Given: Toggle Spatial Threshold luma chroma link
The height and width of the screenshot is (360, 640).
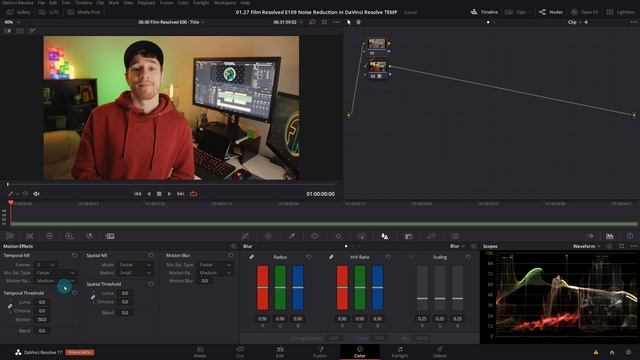Looking at the screenshot, I should [93, 297].
